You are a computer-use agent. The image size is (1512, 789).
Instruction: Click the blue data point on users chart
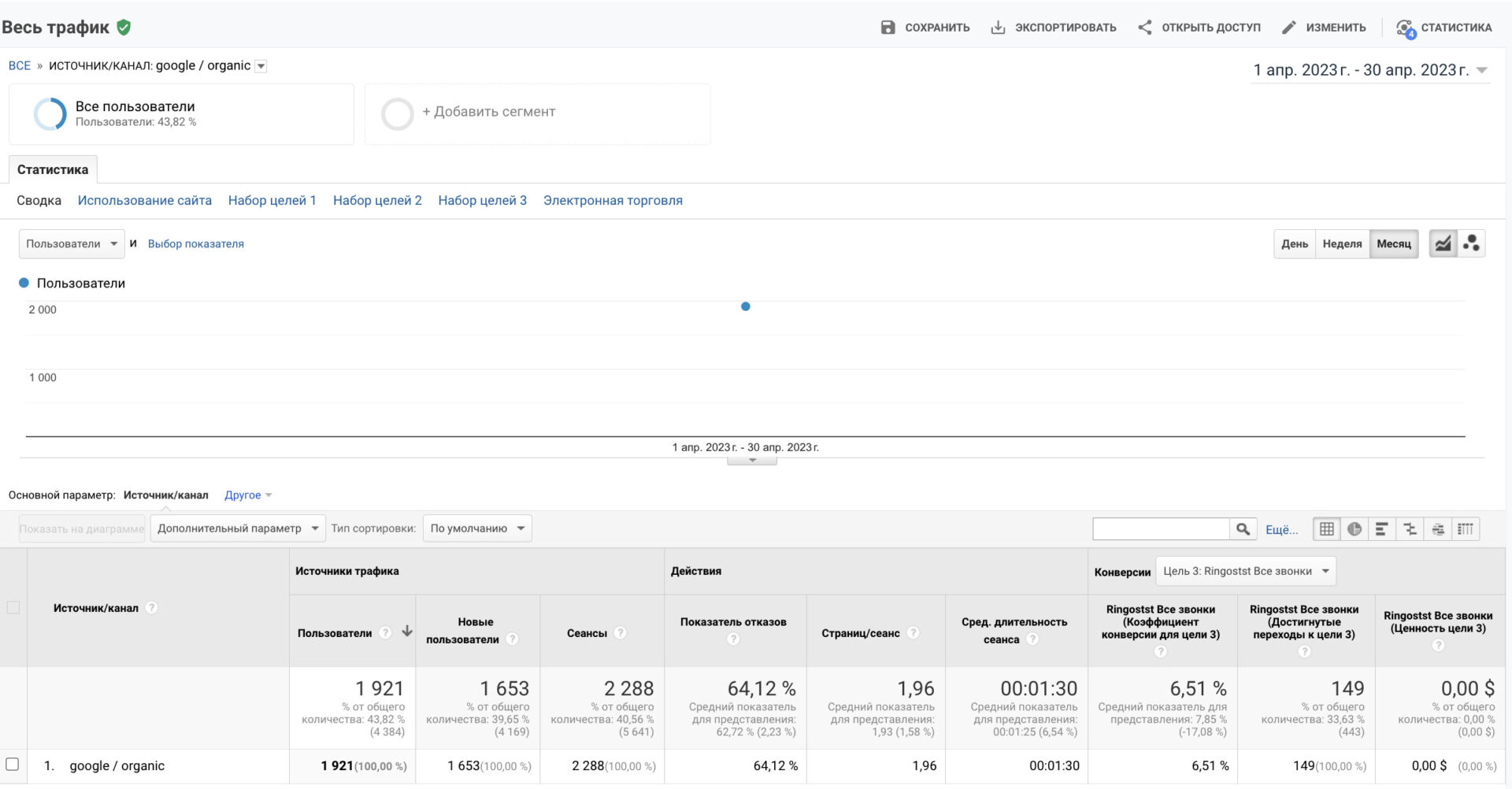pyautogui.click(x=746, y=306)
